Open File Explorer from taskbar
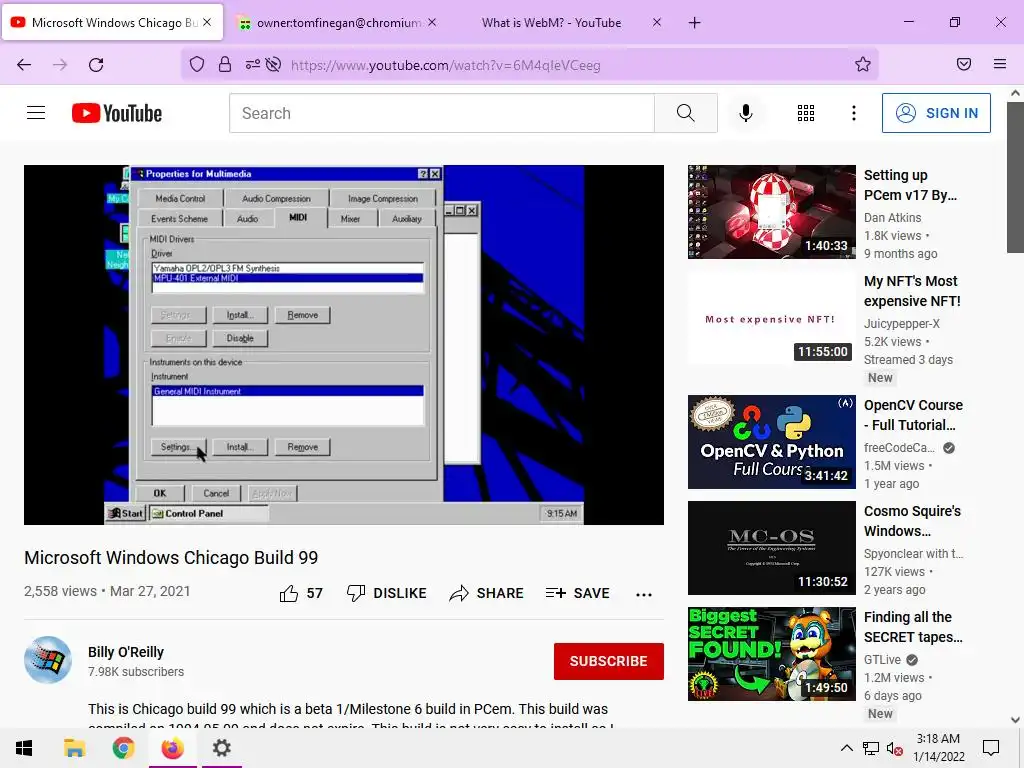The height and width of the screenshot is (768, 1024). click(74, 748)
